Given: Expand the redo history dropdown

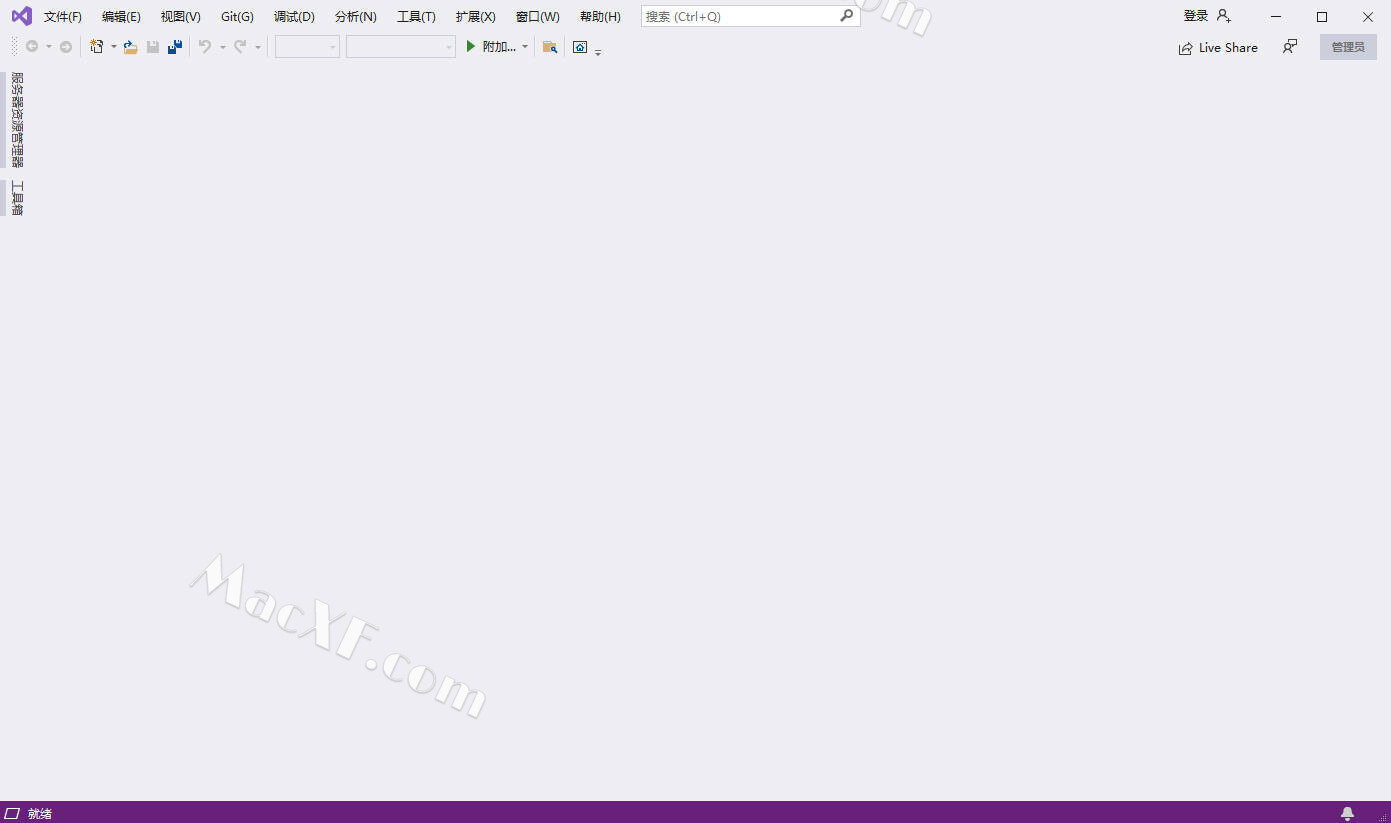Looking at the screenshot, I should point(257,47).
